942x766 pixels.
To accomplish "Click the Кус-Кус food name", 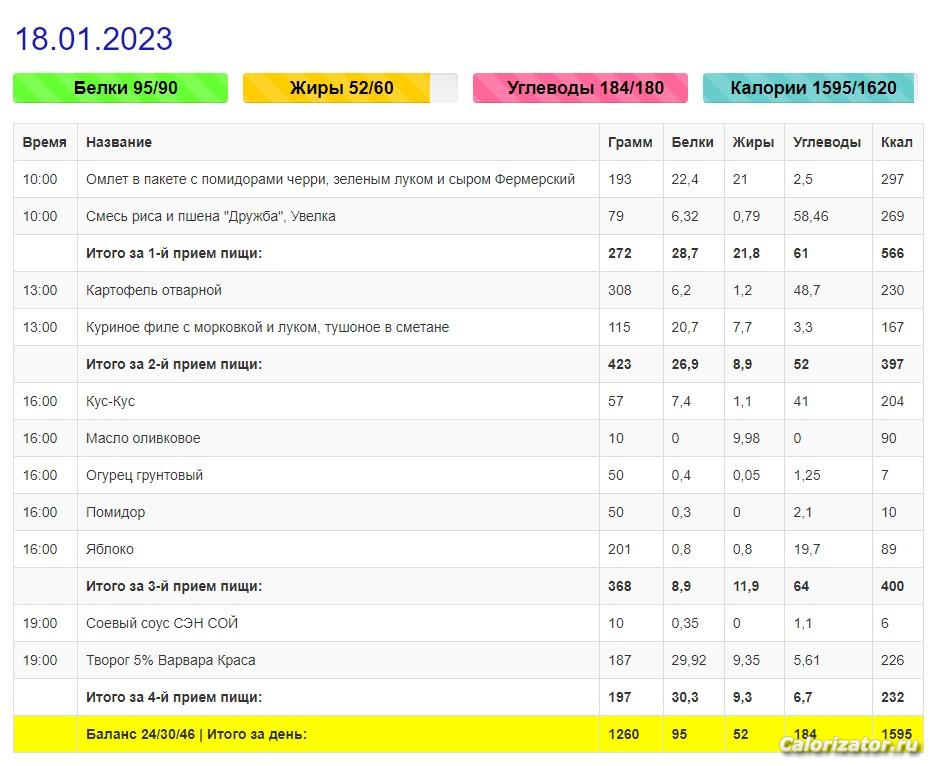I will (110, 401).
